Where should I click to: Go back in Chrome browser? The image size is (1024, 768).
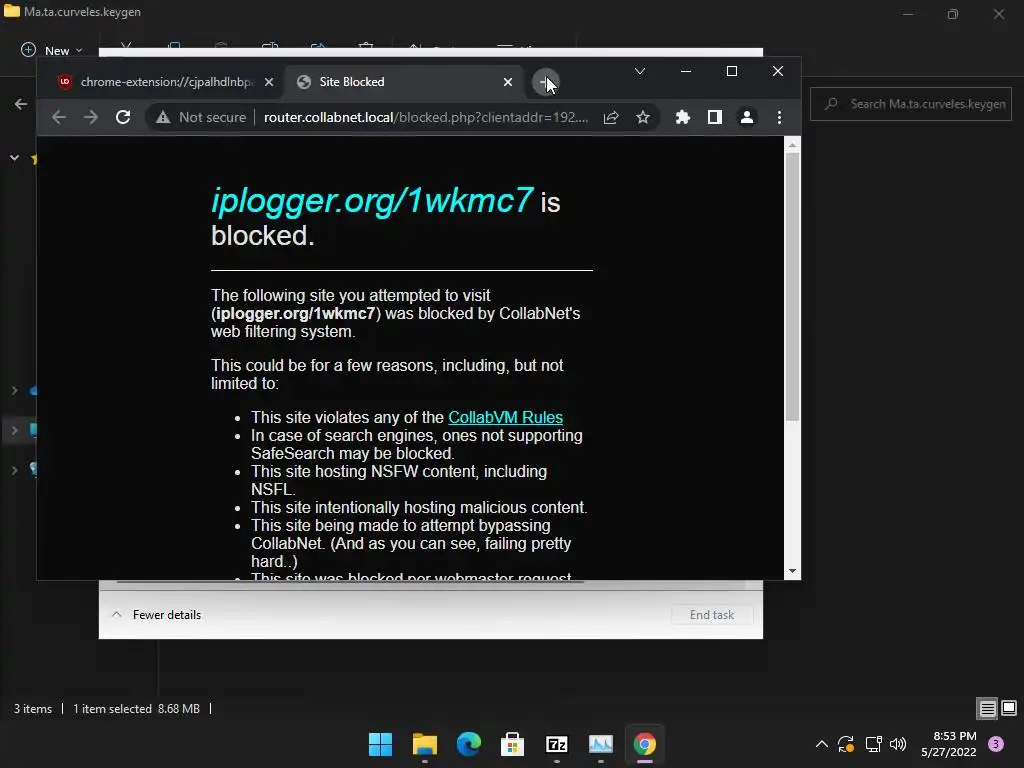(x=59, y=118)
